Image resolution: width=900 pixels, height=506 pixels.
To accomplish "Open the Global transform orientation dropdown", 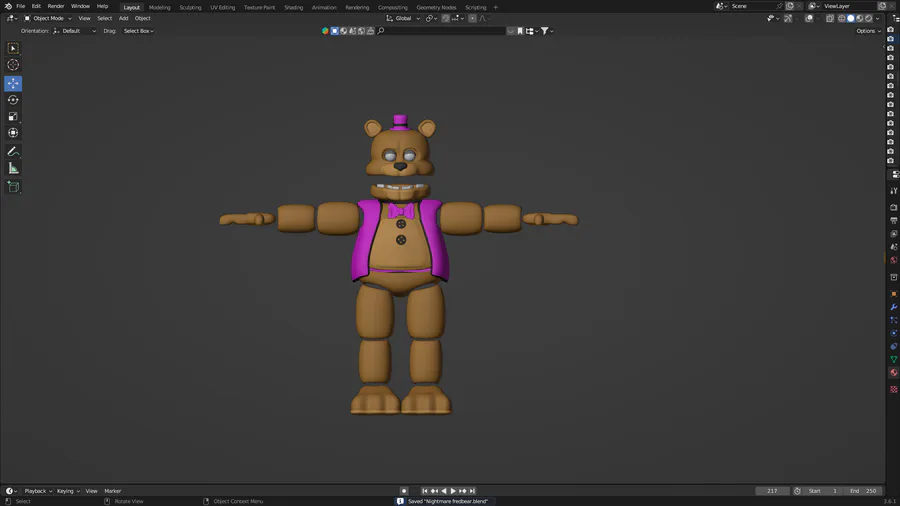I will pos(403,18).
